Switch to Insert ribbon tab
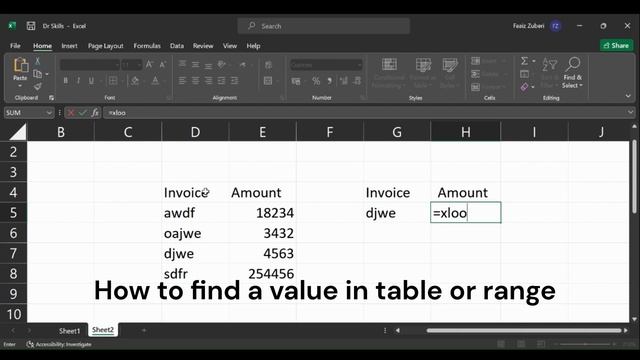640x360 pixels. (x=69, y=46)
